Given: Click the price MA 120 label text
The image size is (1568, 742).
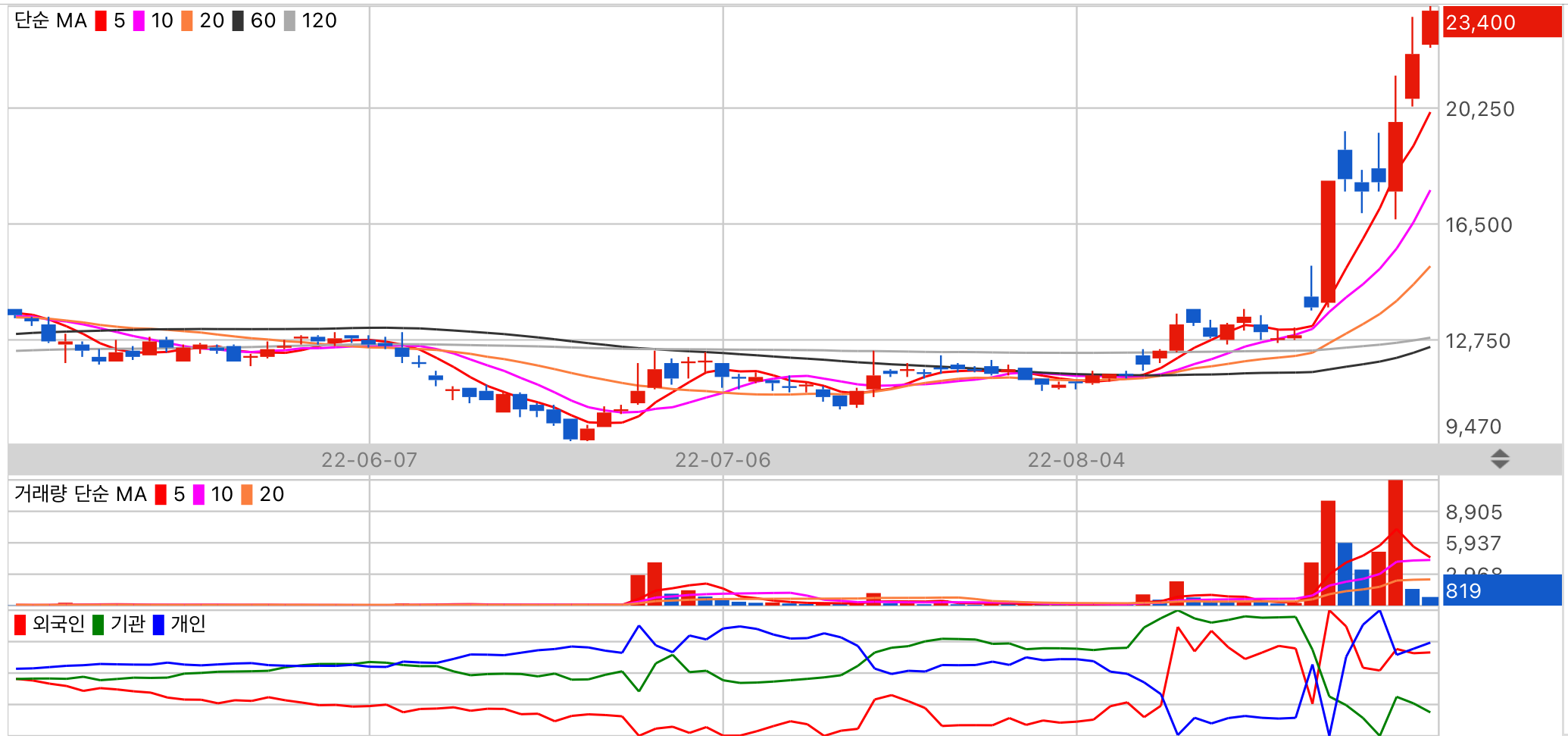Looking at the screenshot, I should (x=319, y=20).
